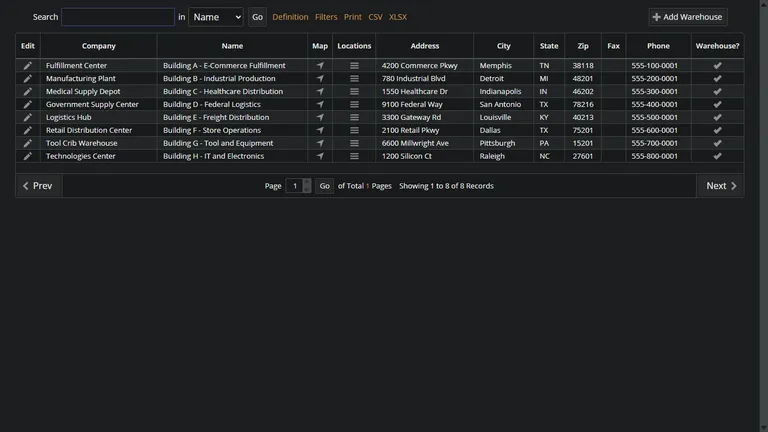
Task: Open map arrow for Building A row
Action: [x=320, y=66]
